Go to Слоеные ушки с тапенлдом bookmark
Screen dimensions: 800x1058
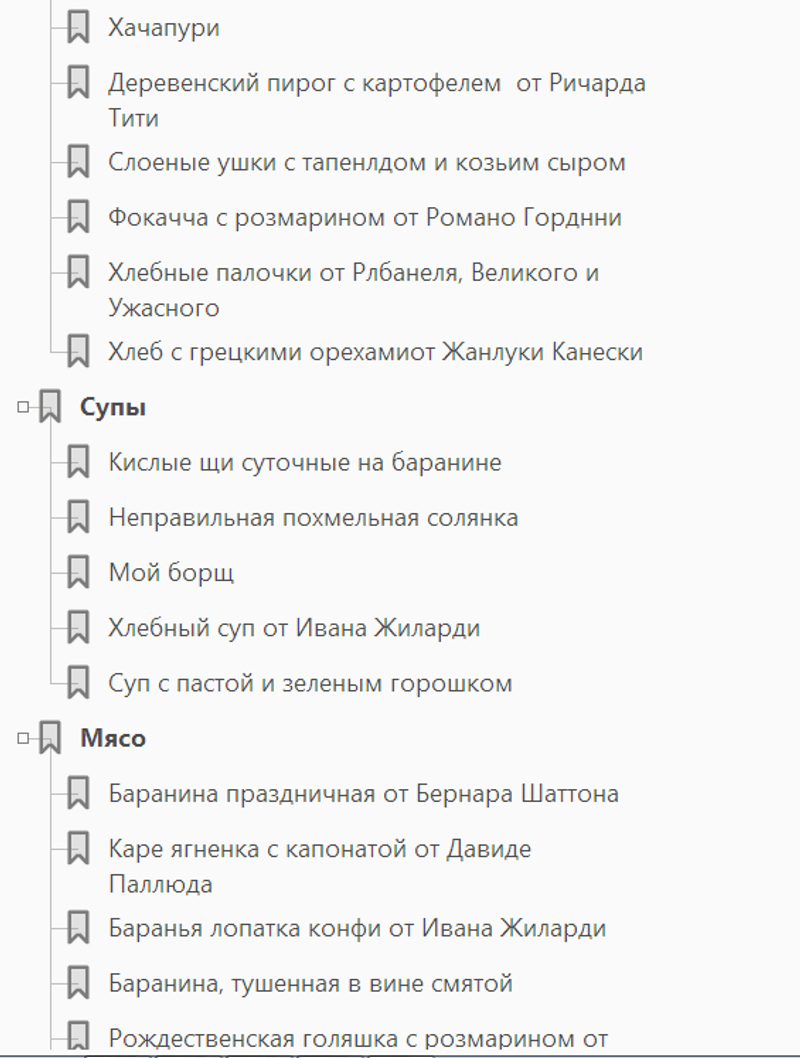(366, 162)
